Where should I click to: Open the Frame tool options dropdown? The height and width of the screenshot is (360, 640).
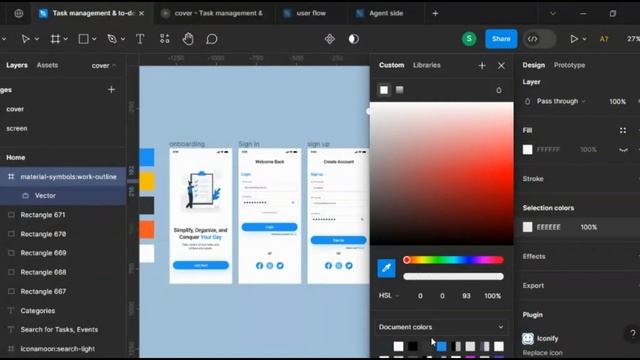66,39
